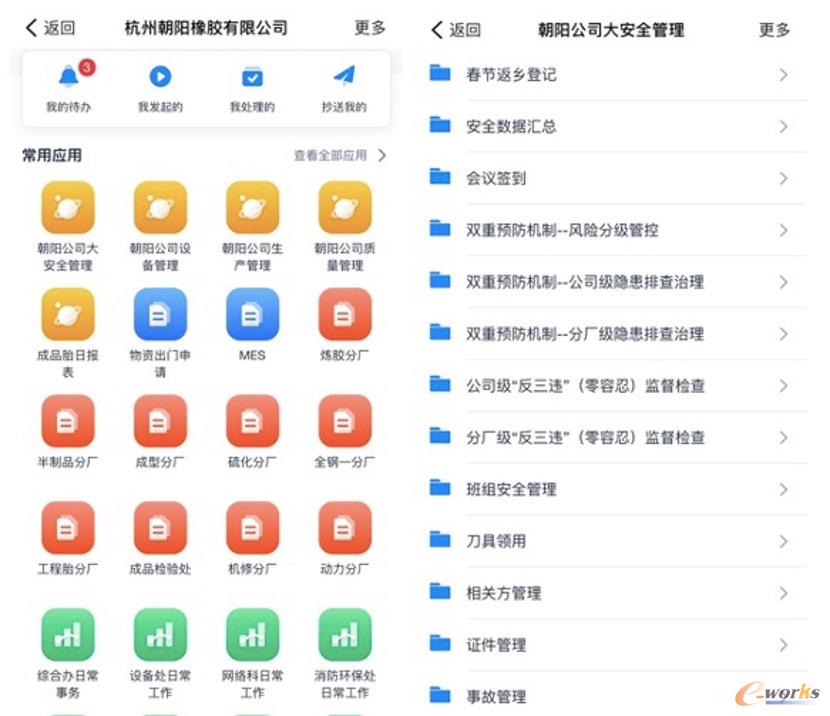
Task: Click 双重预防机制--公司级隐患排查治理 text
Action: pos(585,283)
